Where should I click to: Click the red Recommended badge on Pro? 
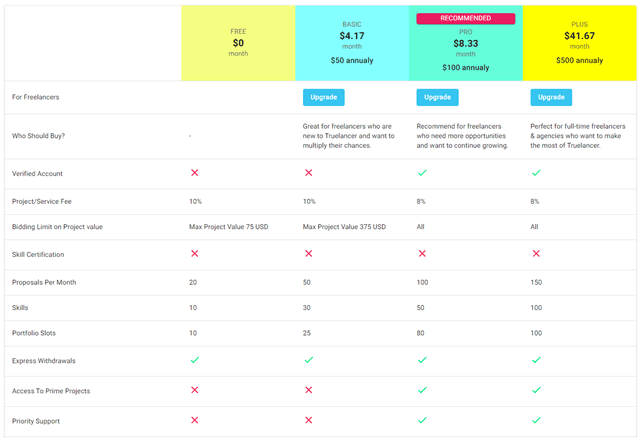(x=465, y=18)
